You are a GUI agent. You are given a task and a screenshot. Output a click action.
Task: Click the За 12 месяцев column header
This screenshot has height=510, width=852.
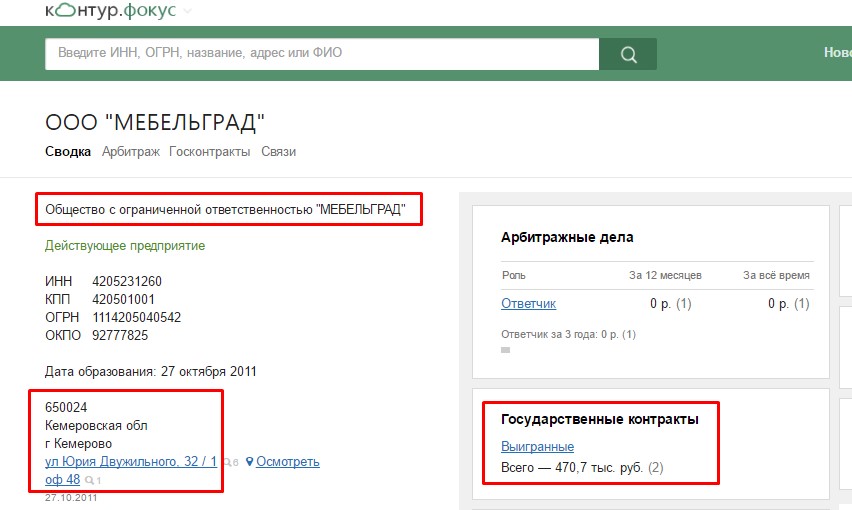(665, 275)
